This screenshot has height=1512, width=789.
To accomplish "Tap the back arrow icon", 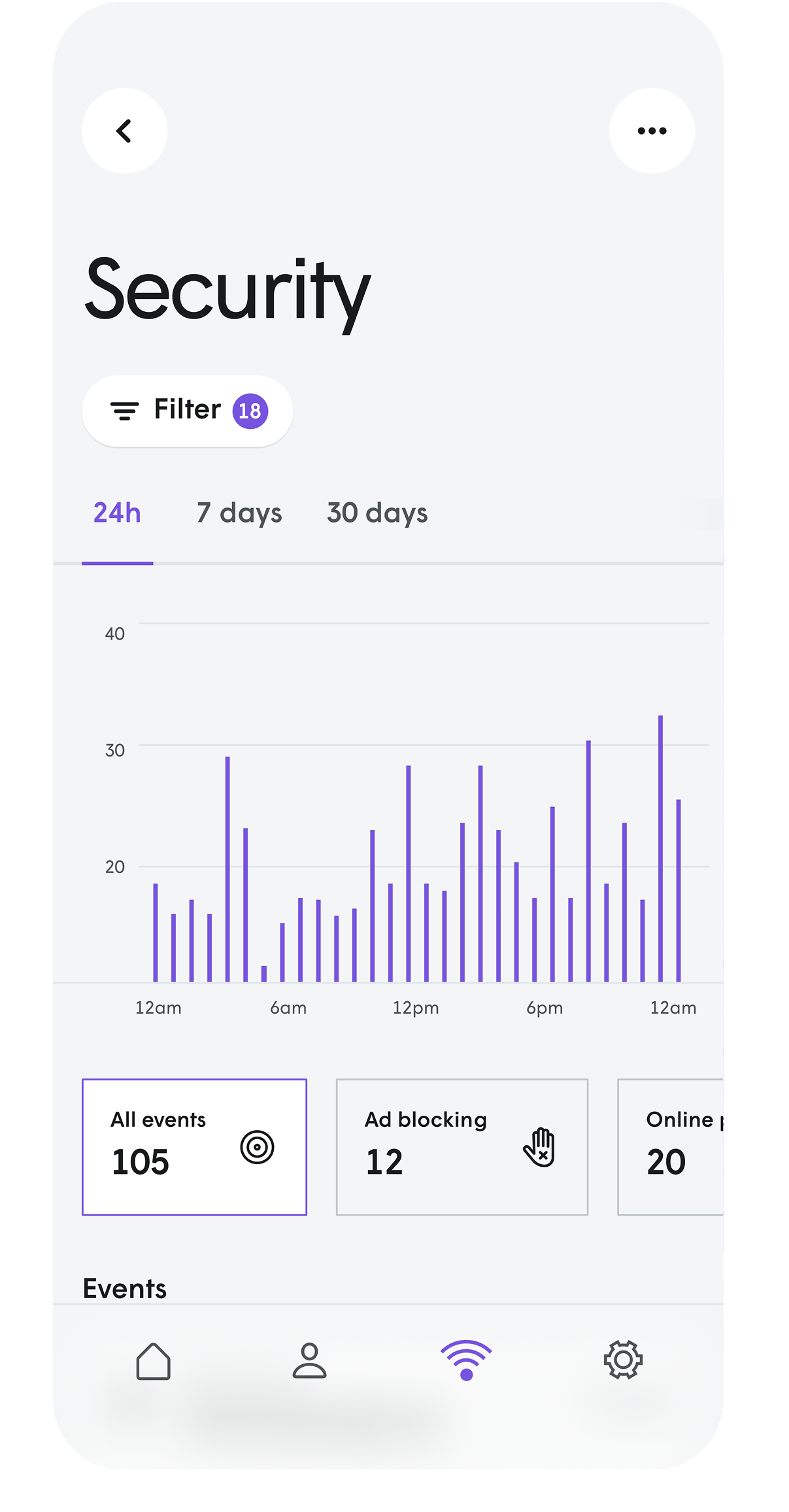I will tap(124, 131).
